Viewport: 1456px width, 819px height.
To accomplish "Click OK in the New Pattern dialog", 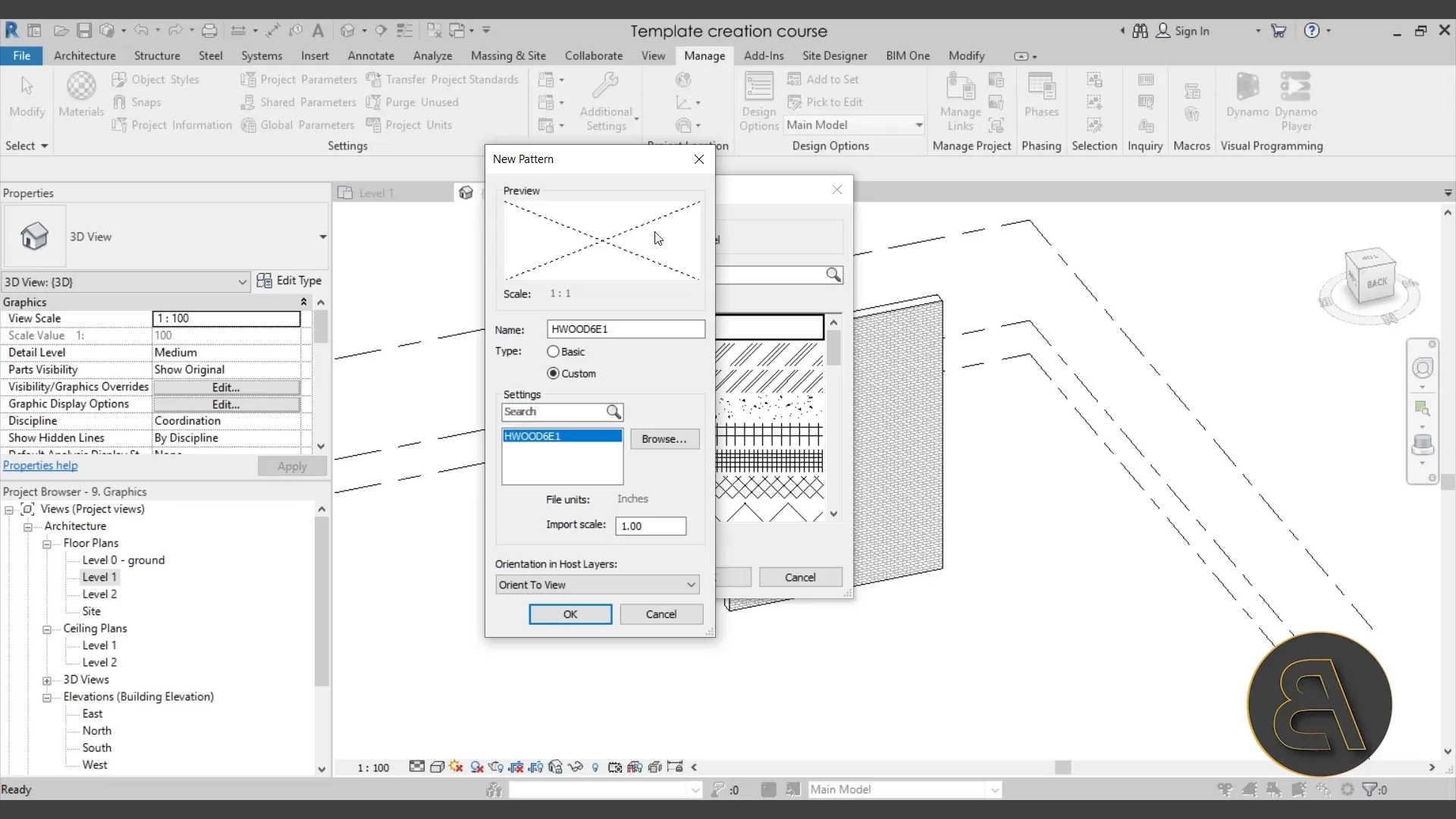I will coord(570,614).
